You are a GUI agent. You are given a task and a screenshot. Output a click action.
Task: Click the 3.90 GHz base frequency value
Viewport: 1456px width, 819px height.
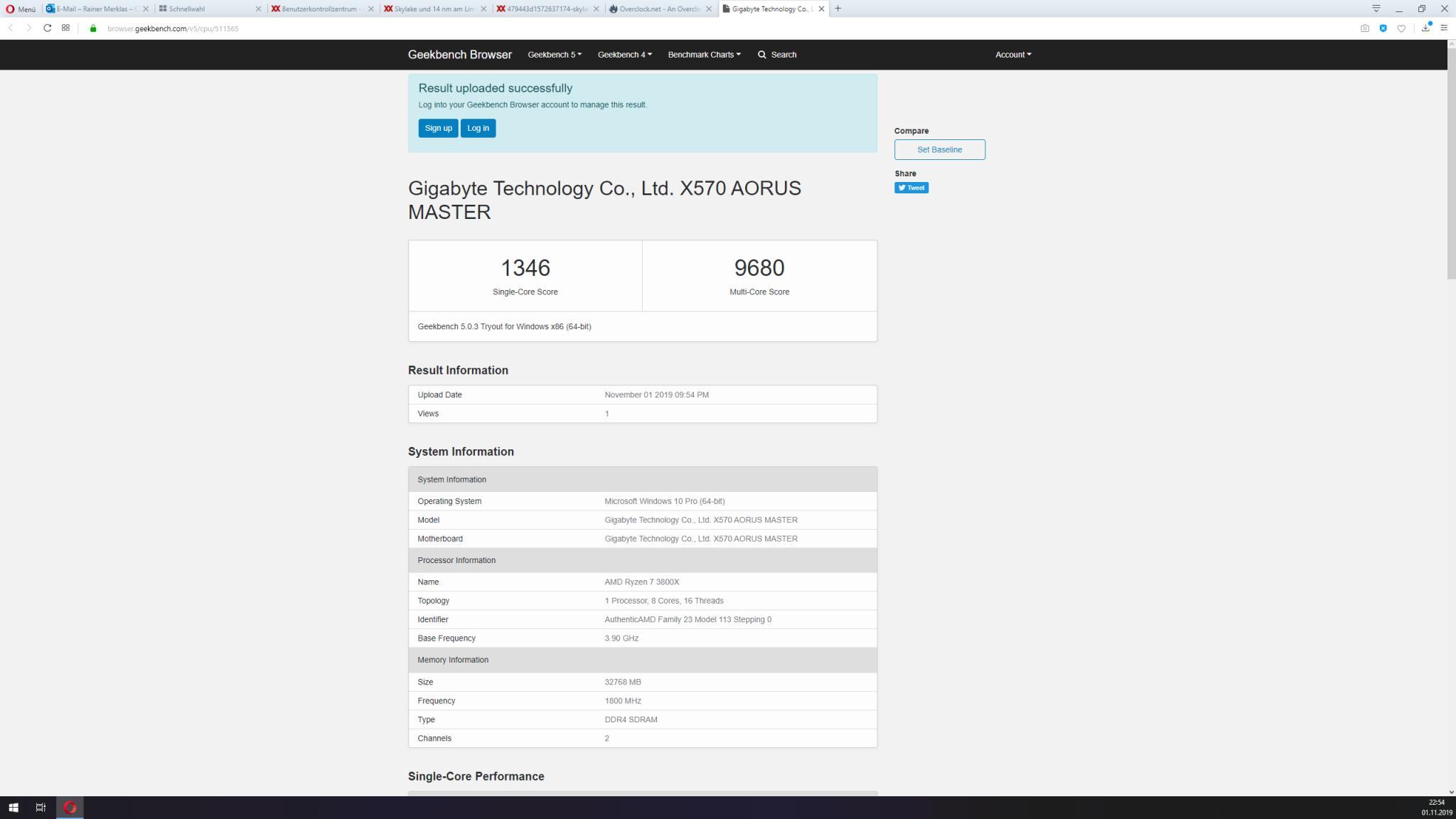tap(621, 638)
